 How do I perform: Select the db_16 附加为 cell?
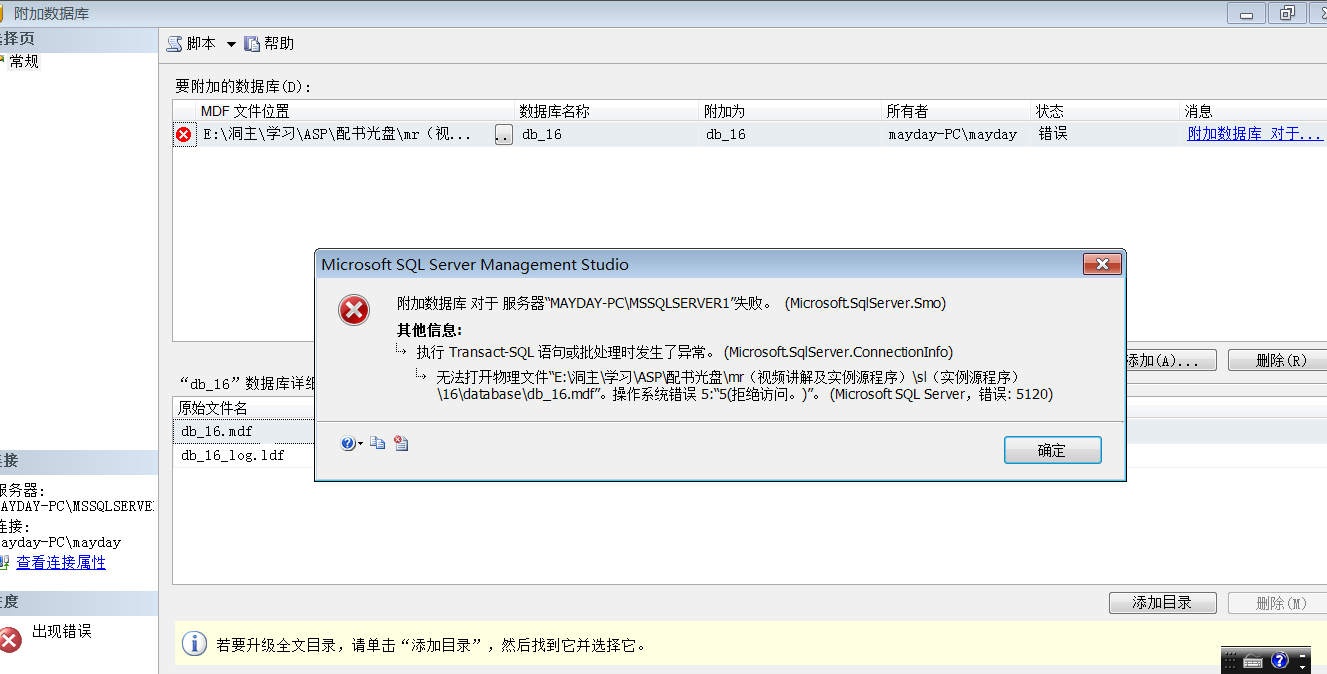click(x=790, y=134)
